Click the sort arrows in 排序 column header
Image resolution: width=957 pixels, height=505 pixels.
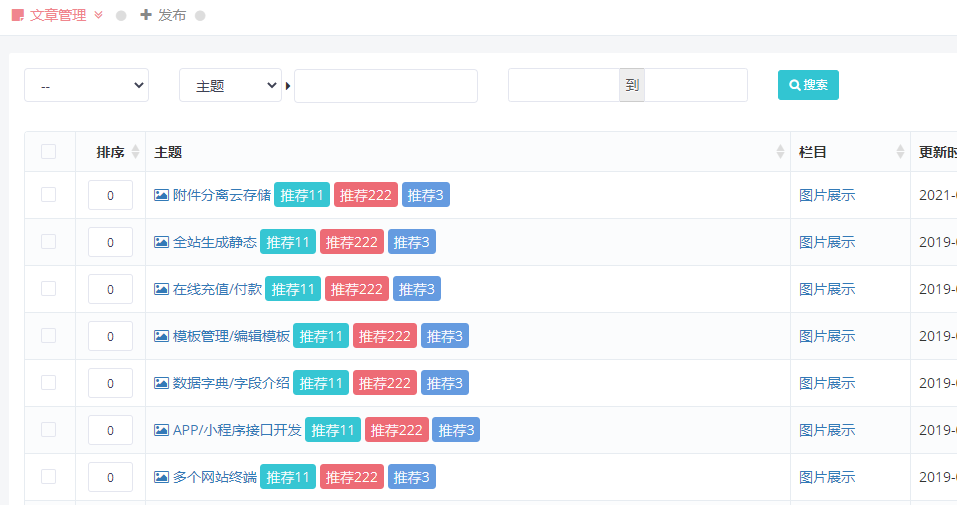(x=136, y=152)
